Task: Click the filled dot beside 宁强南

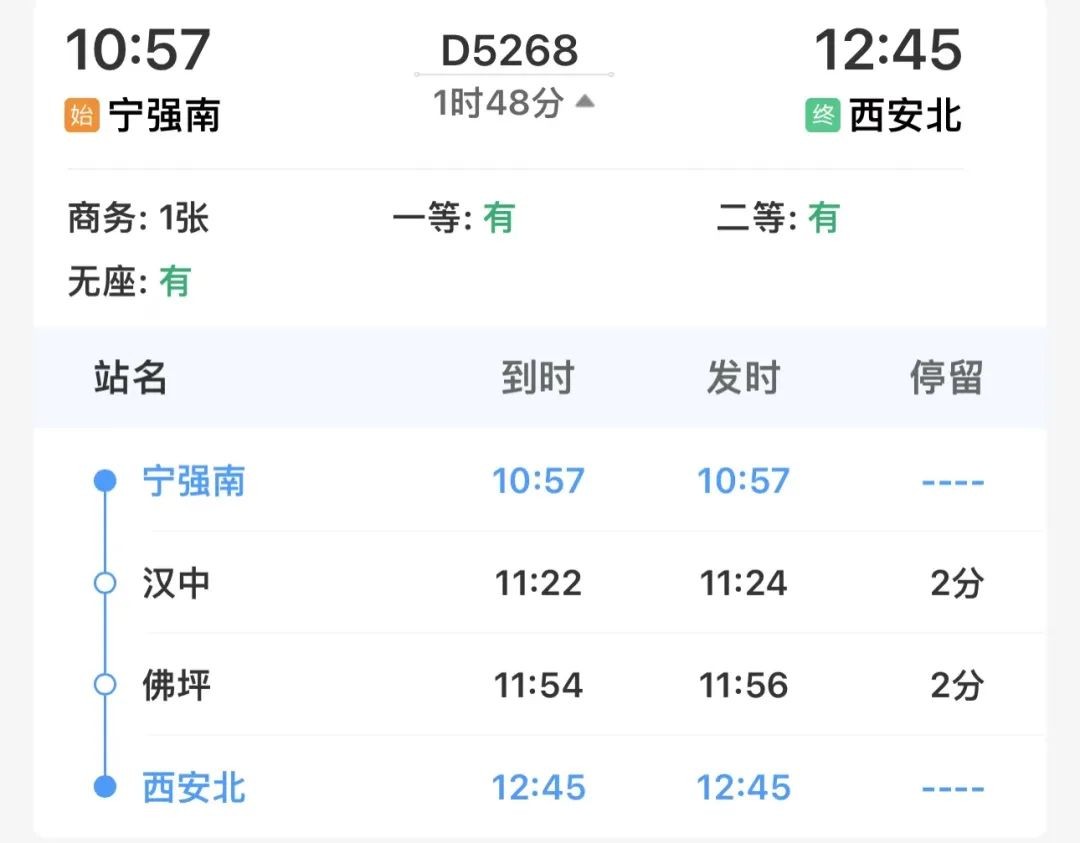Action: [x=105, y=481]
